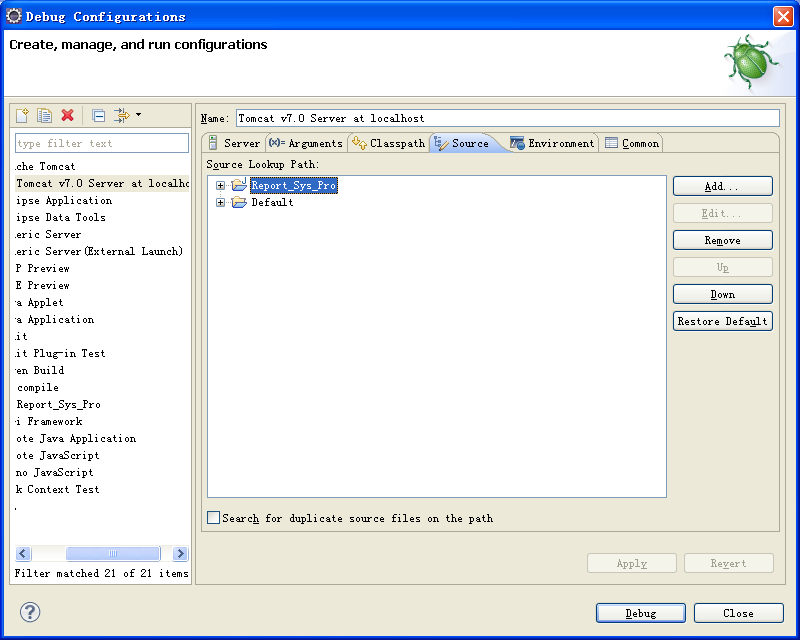Expand the Report_Sys_Pro source lookup node
Image resolution: width=800 pixels, height=640 pixels.
point(220,186)
